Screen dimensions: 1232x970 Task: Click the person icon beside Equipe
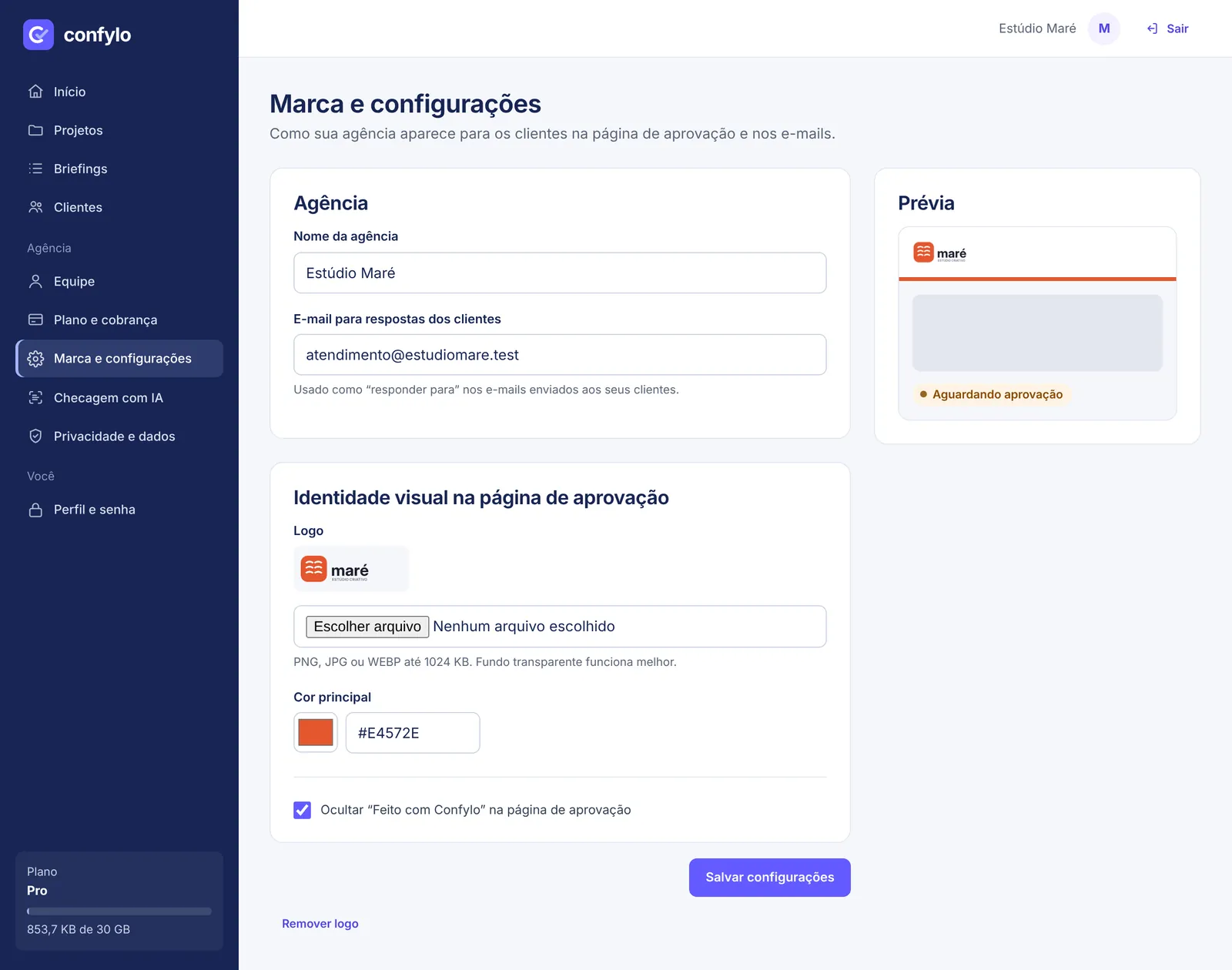[35, 282]
